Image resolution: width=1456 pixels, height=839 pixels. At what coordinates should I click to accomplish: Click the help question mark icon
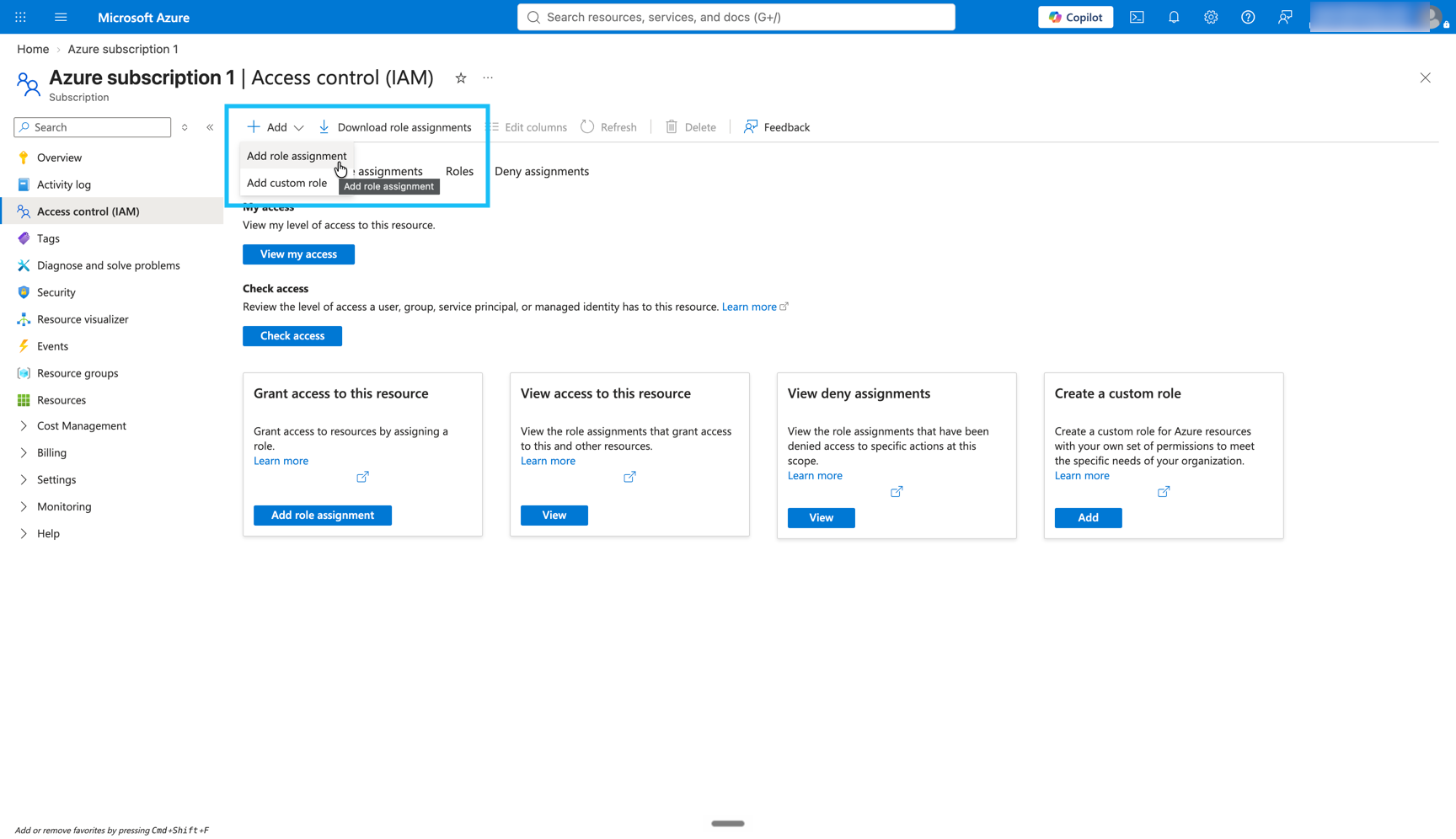coord(1248,17)
